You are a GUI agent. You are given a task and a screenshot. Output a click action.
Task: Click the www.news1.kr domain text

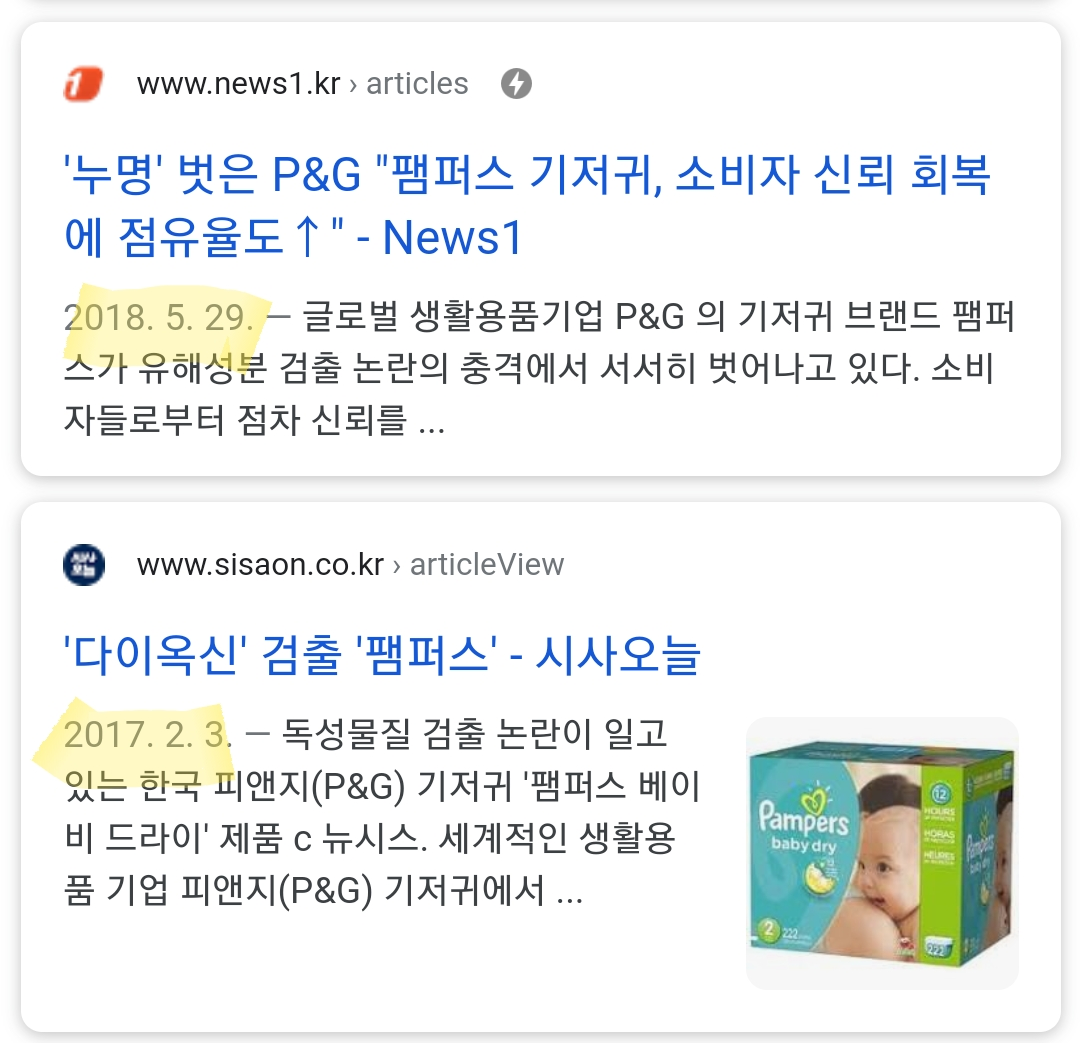[238, 84]
